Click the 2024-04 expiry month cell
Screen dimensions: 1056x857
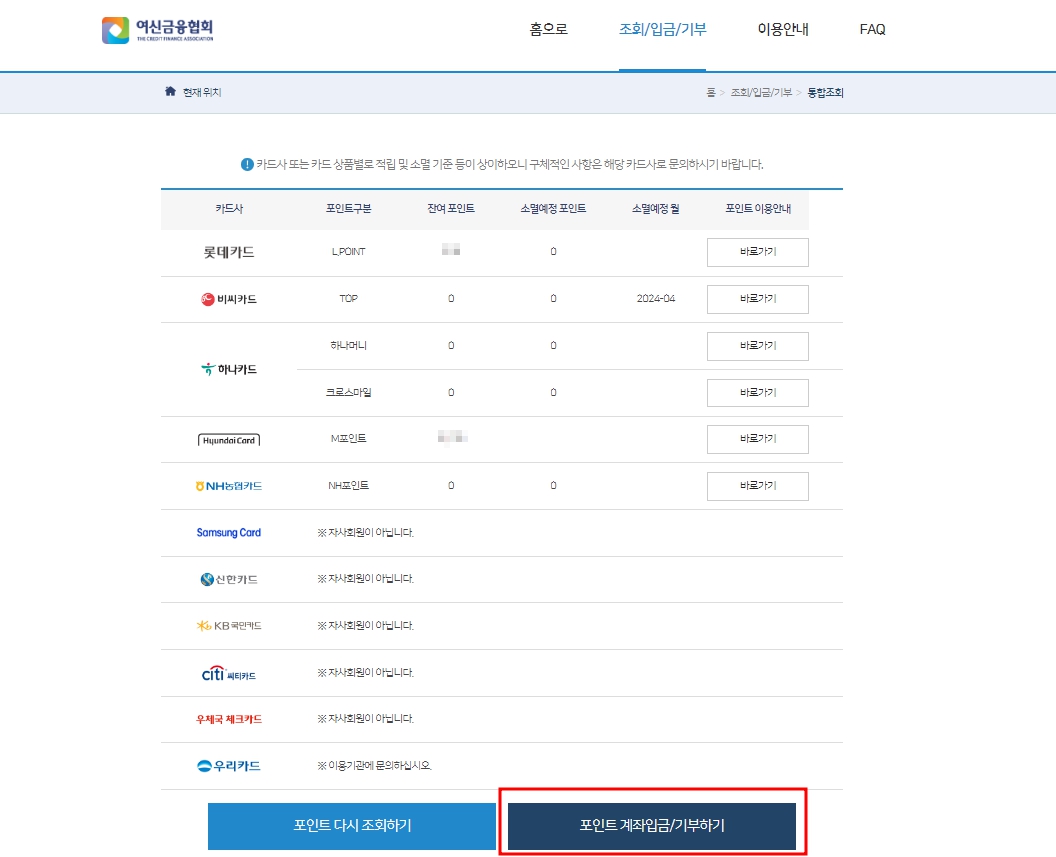[x=655, y=298]
